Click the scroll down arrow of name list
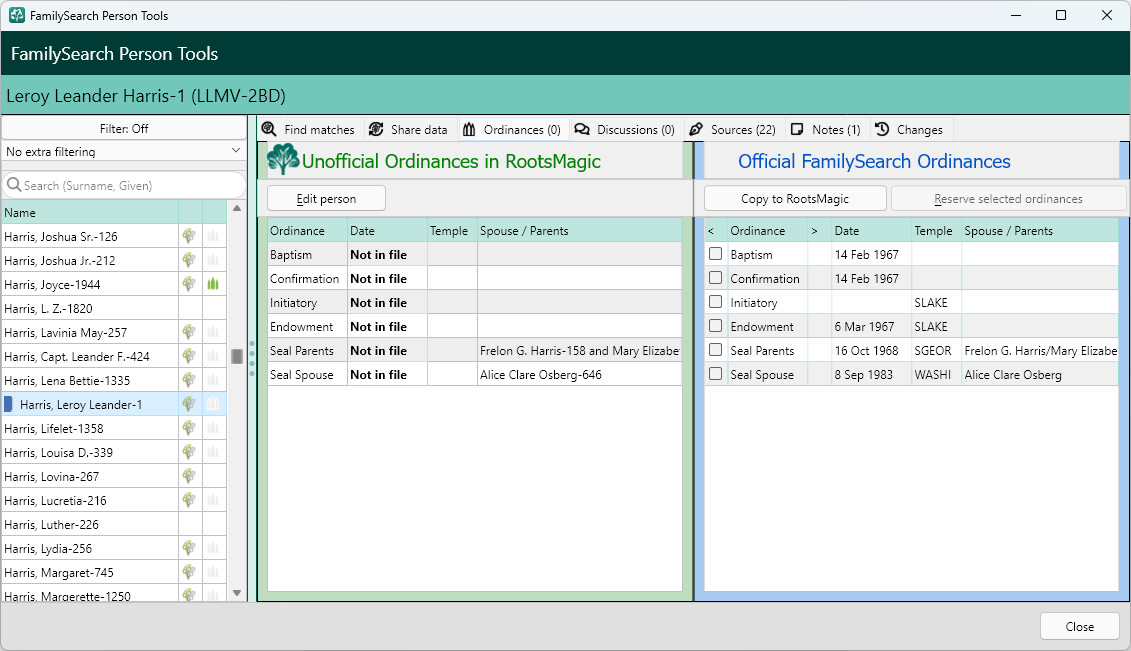 tap(237, 593)
